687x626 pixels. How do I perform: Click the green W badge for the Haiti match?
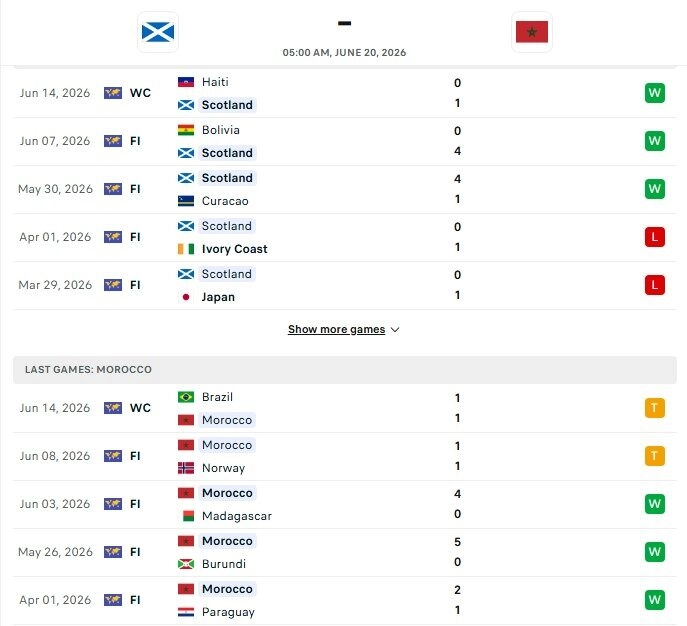click(x=655, y=93)
